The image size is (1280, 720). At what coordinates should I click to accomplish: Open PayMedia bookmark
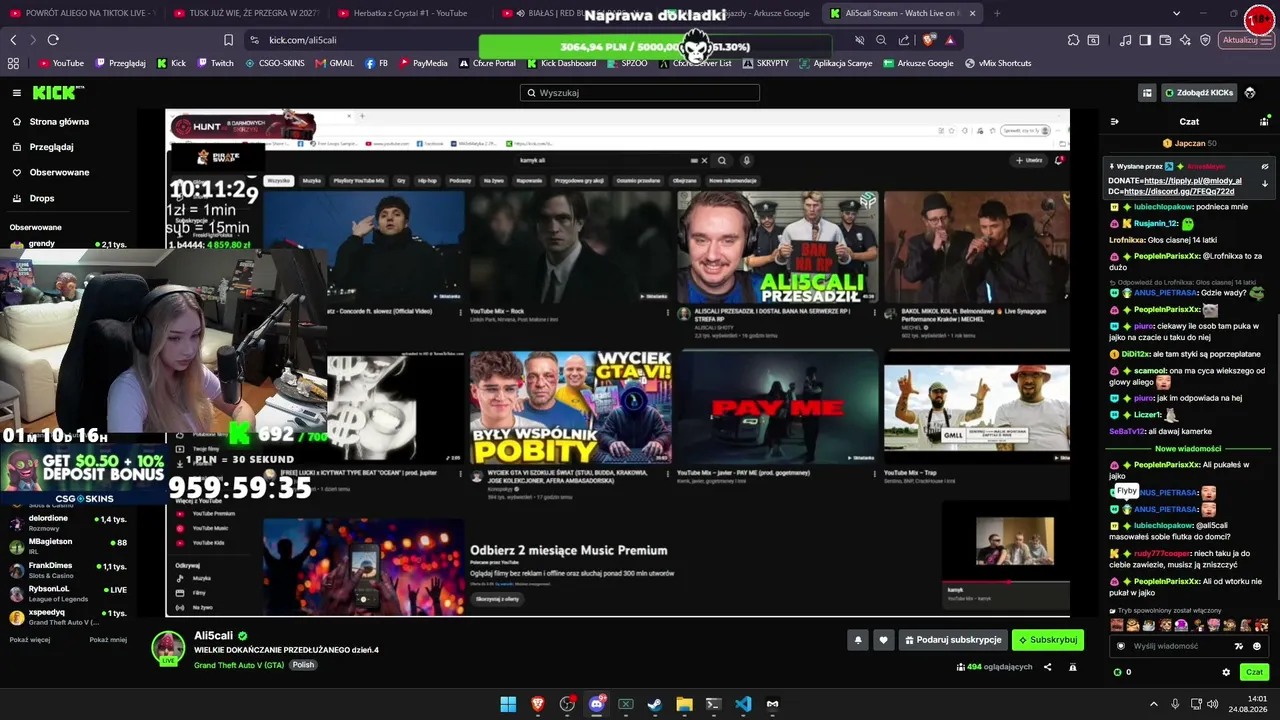pos(423,63)
